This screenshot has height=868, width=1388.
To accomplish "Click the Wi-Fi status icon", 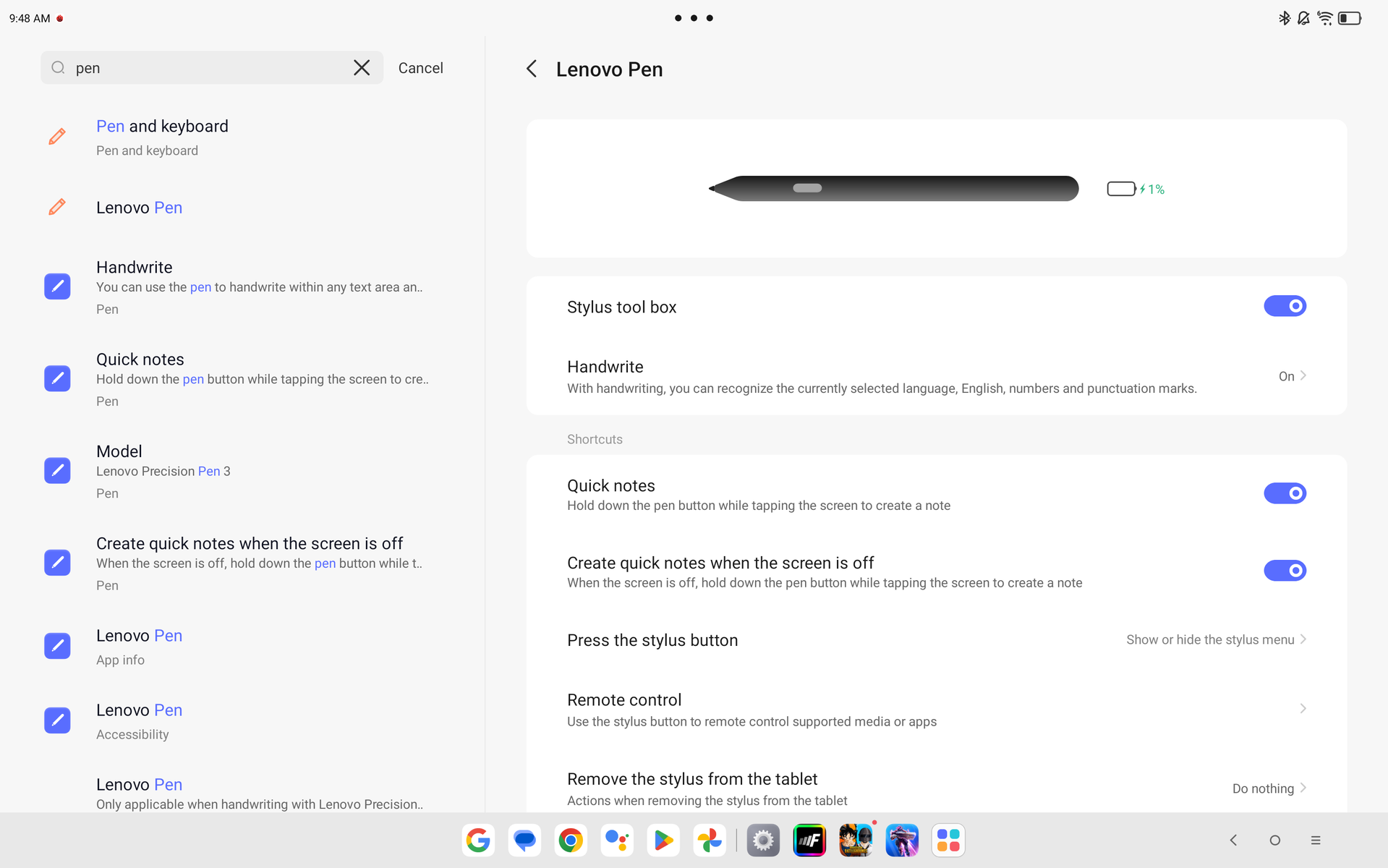I will pos(1325,18).
